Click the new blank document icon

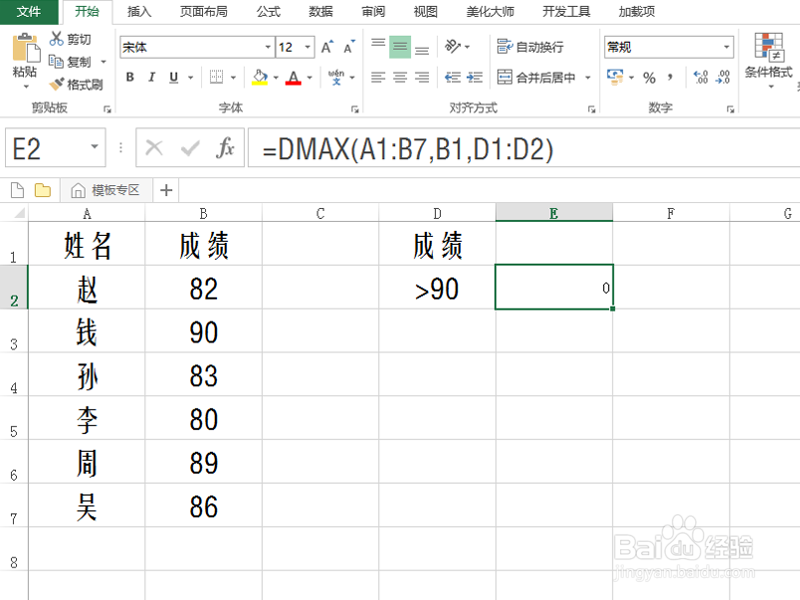coord(17,190)
